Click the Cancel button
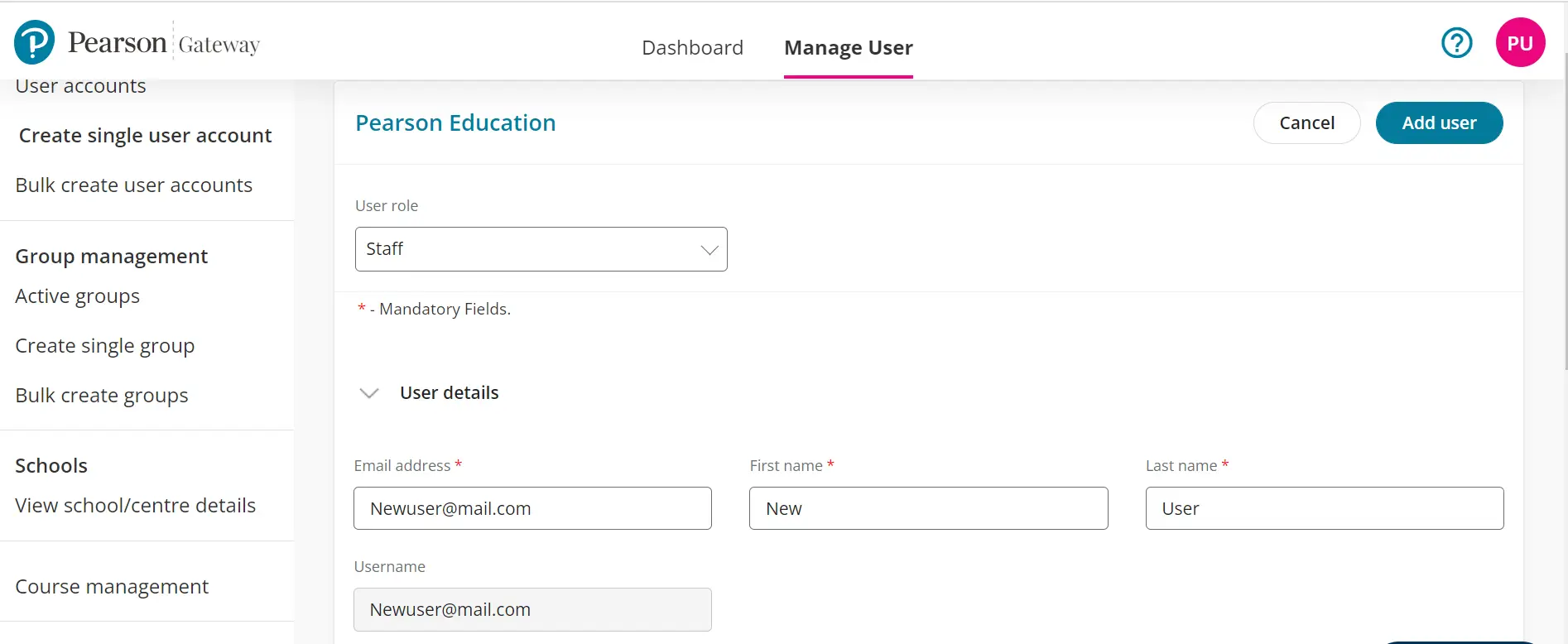The width and height of the screenshot is (1568, 644). (x=1306, y=123)
